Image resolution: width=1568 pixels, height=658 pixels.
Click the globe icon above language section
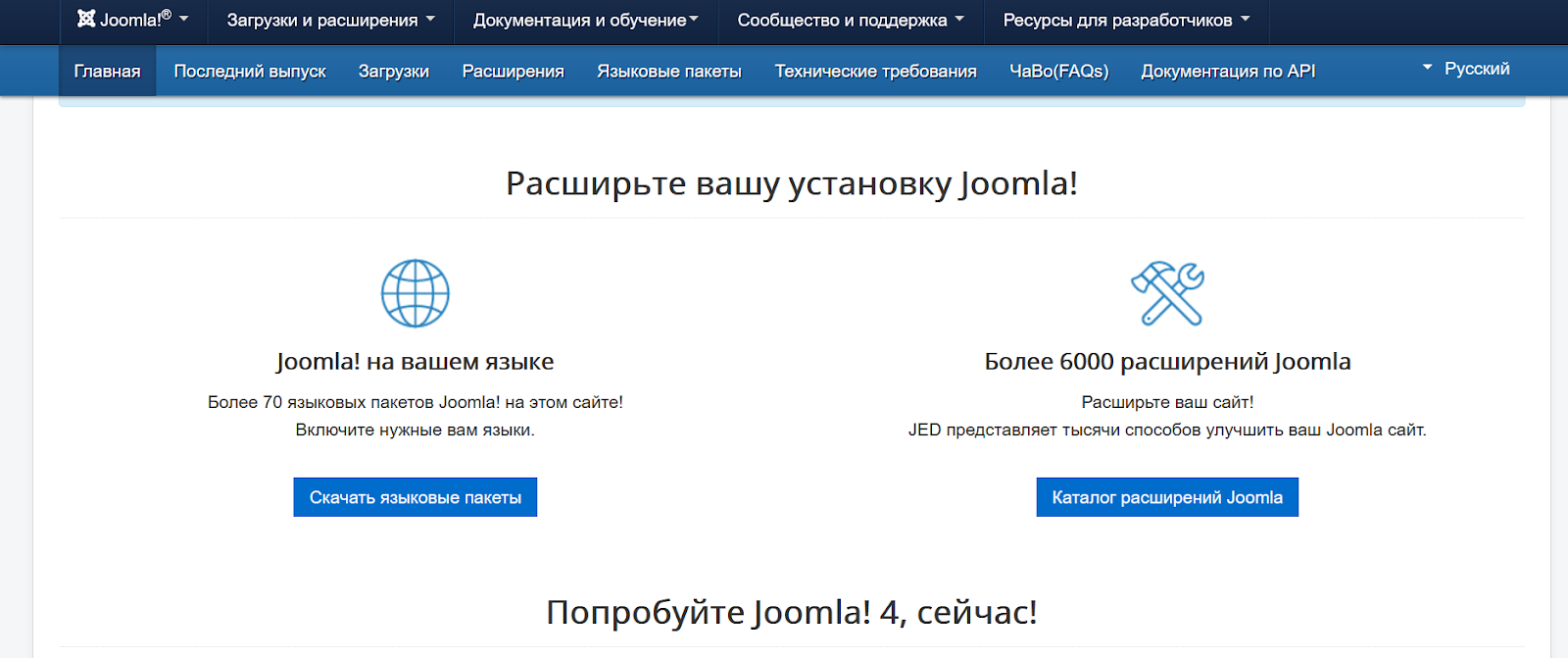click(x=416, y=293)
